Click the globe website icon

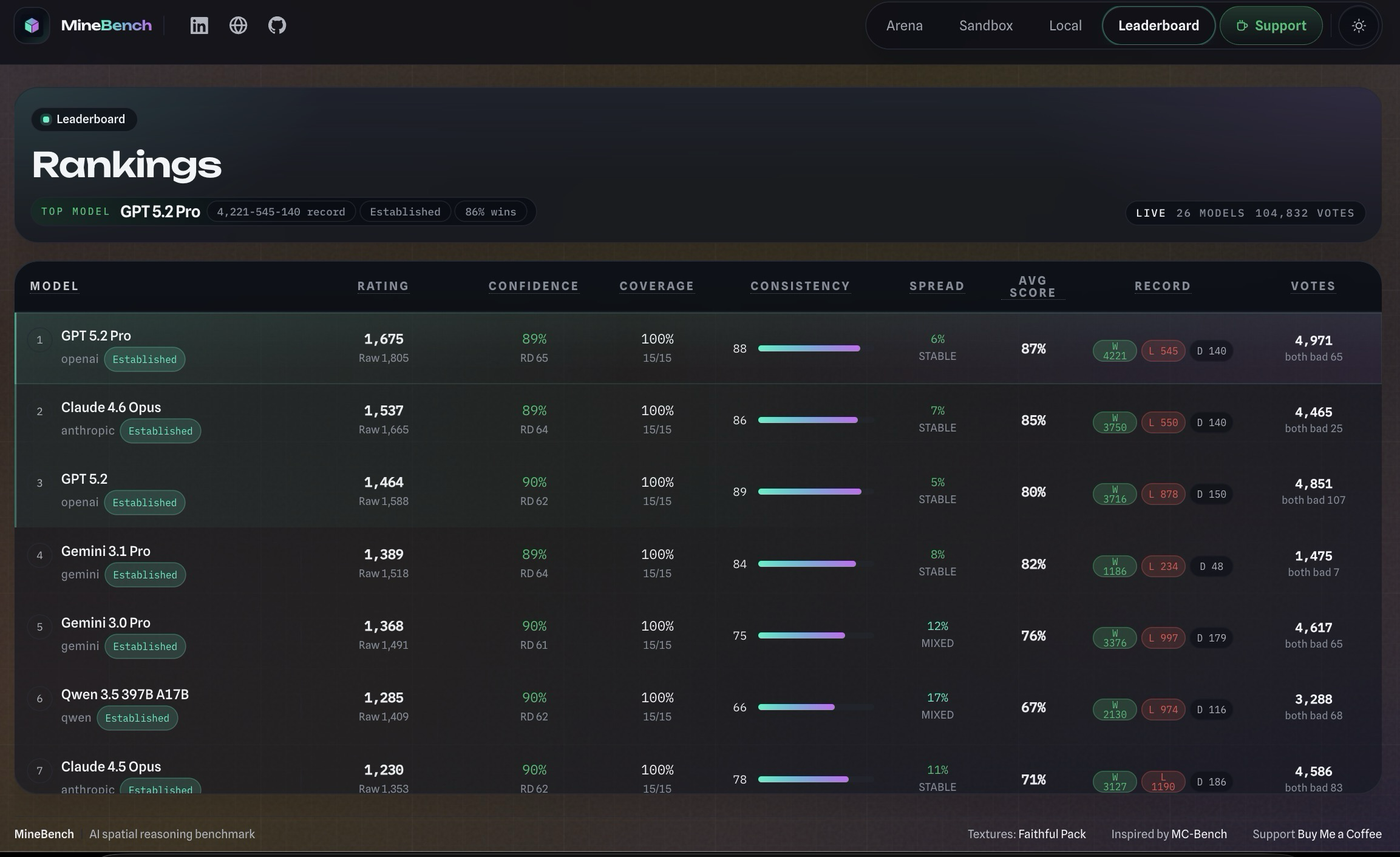pos(238,25)
